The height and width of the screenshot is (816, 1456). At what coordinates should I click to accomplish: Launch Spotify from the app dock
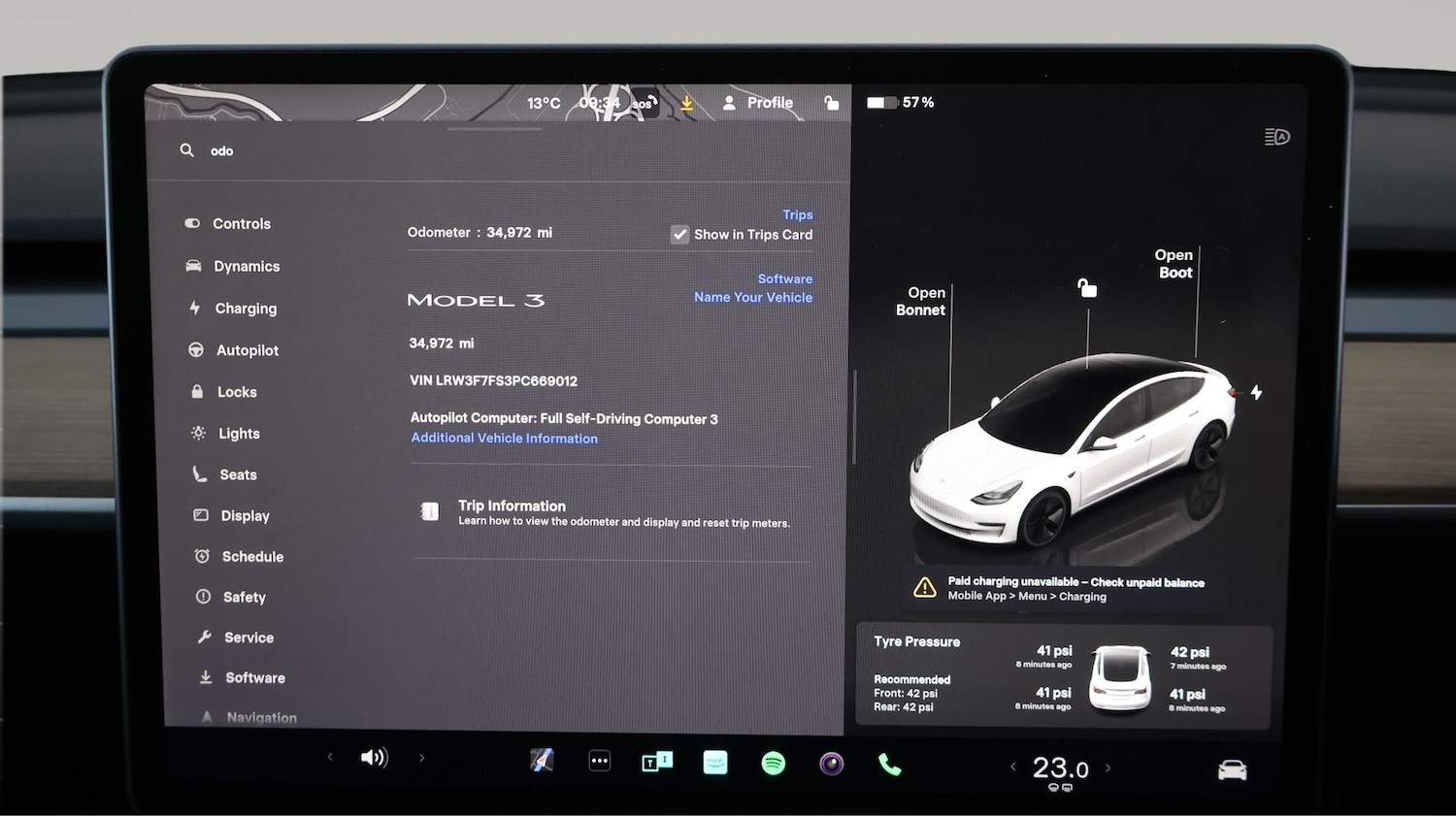(773, 763)
